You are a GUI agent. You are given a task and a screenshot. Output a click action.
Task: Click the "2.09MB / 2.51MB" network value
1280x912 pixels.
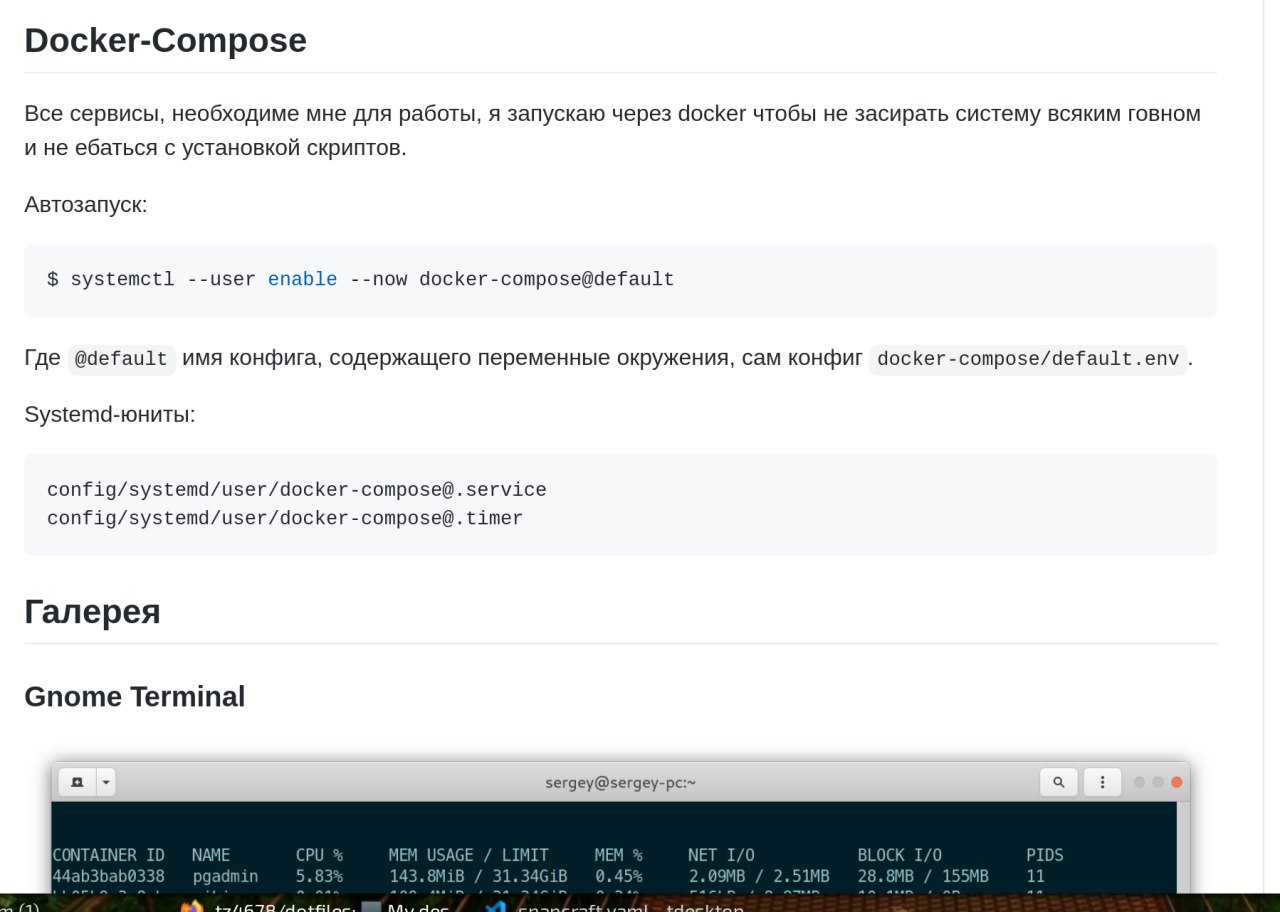pos(758,876)
